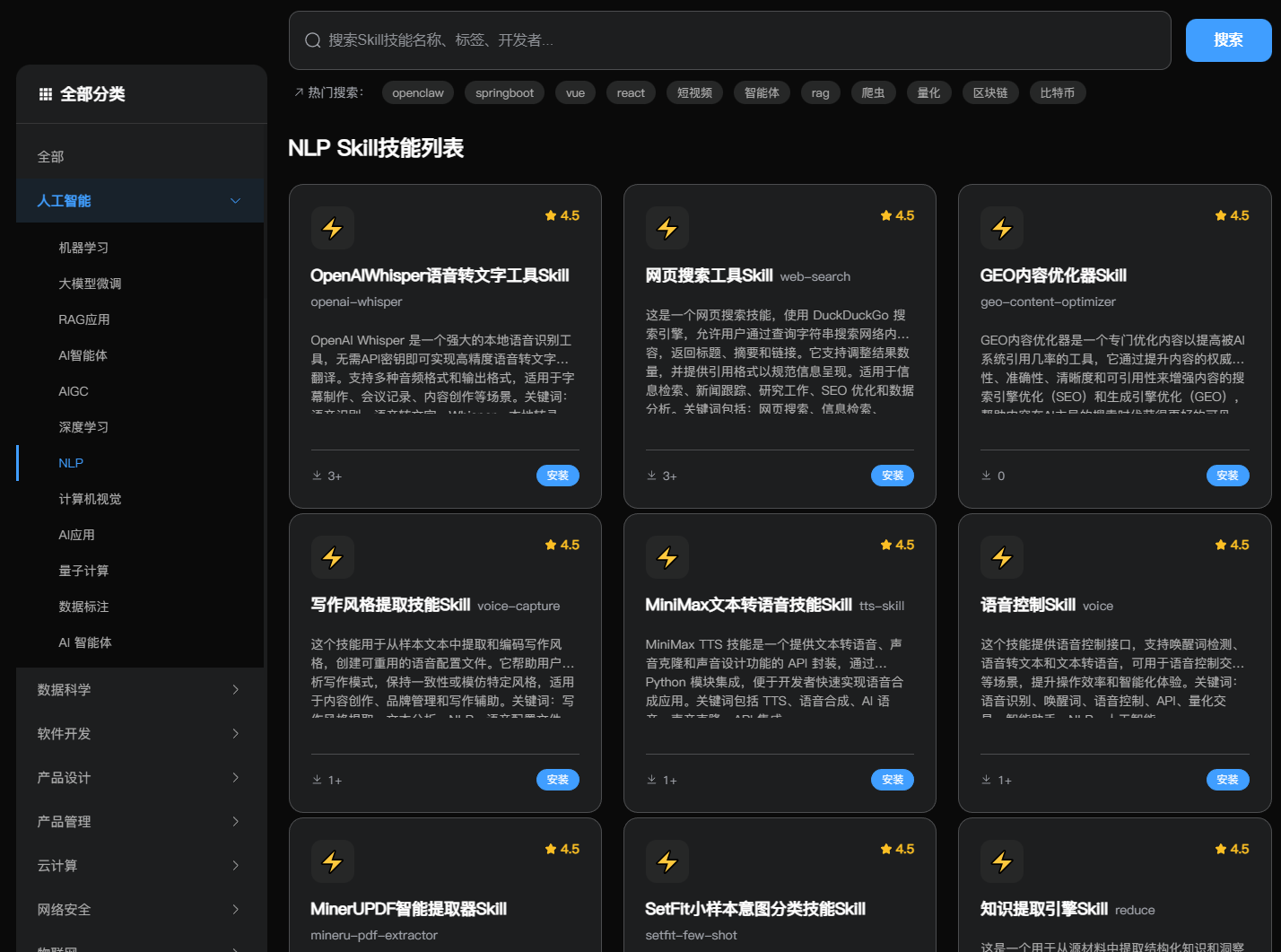Click the 比特币 hot search tag
Screen dimensions: 1281x952
[1058, 92]
